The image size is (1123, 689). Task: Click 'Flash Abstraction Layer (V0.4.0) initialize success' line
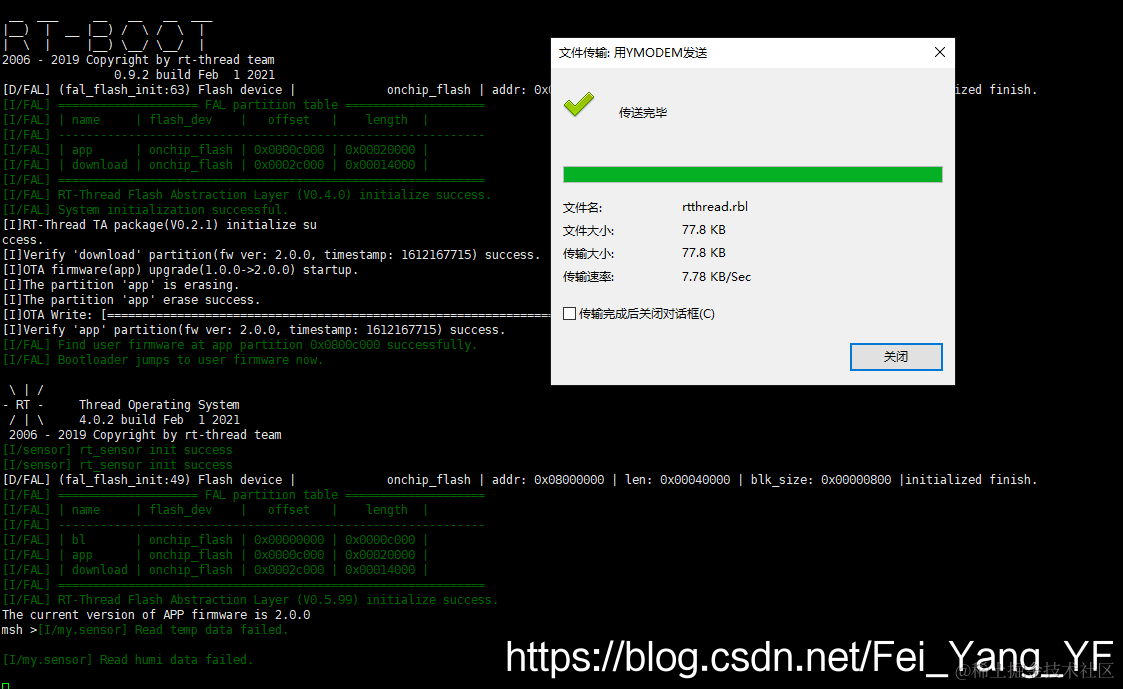(247, 195)
